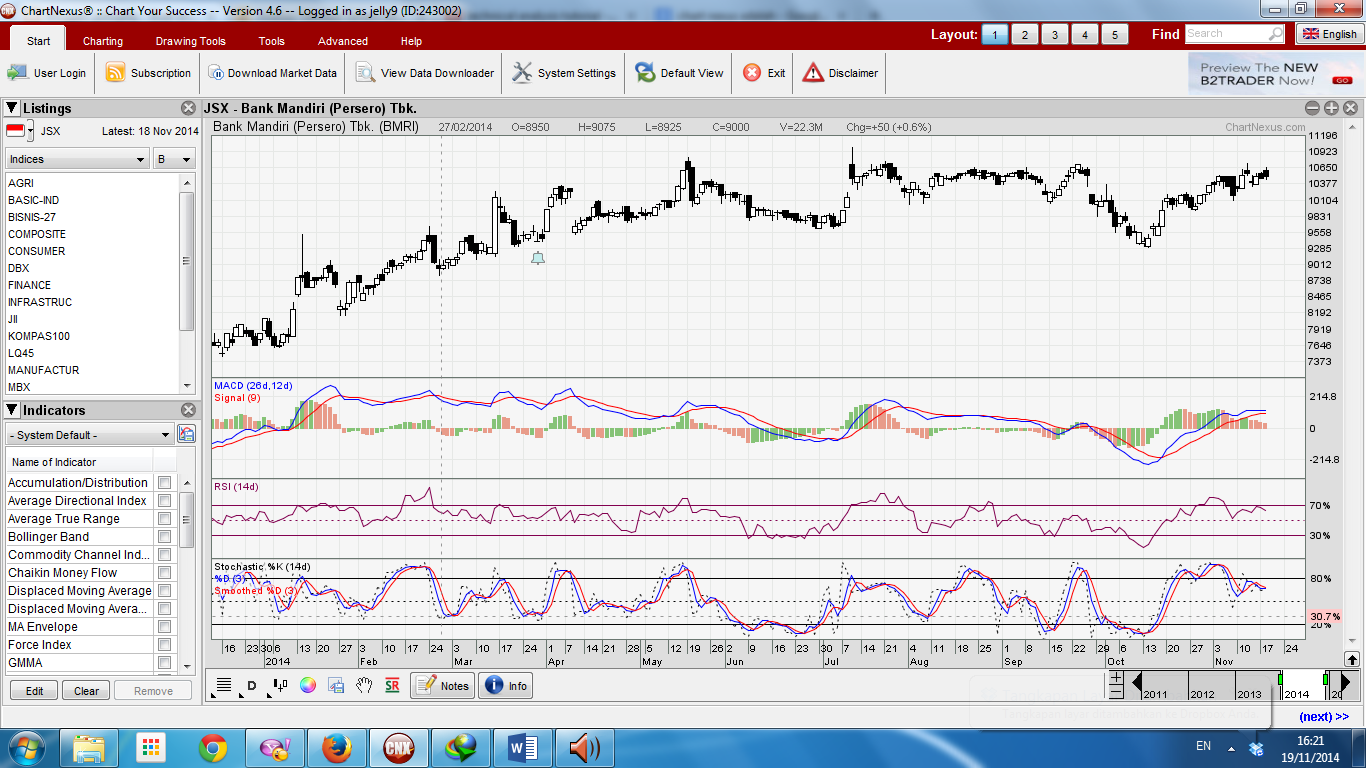Select the hand pan tool

click(364, 685)
